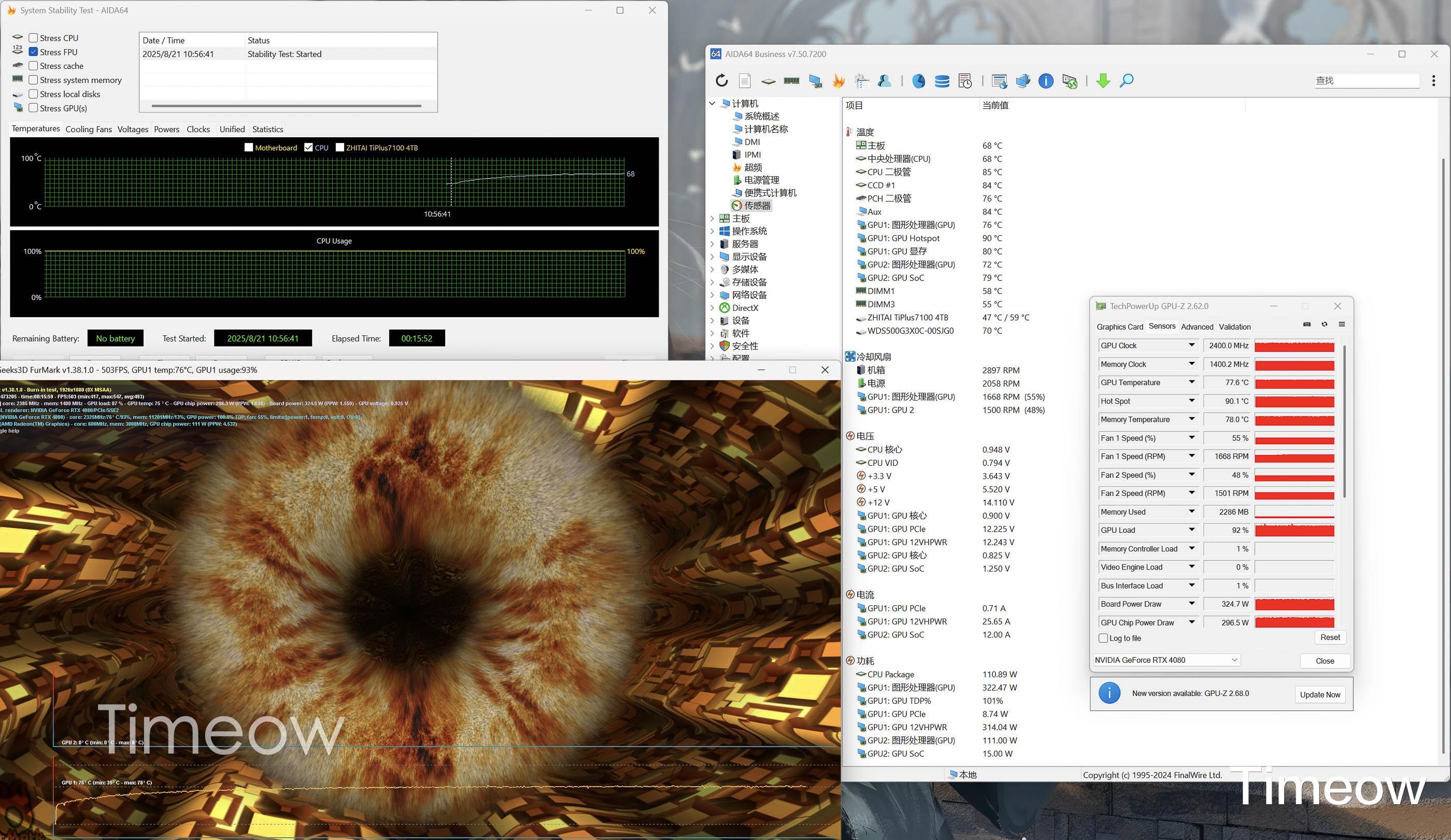Switch to the Cooling Fans tab
The image size is (1451, 840).
click(x=89, y=129)
